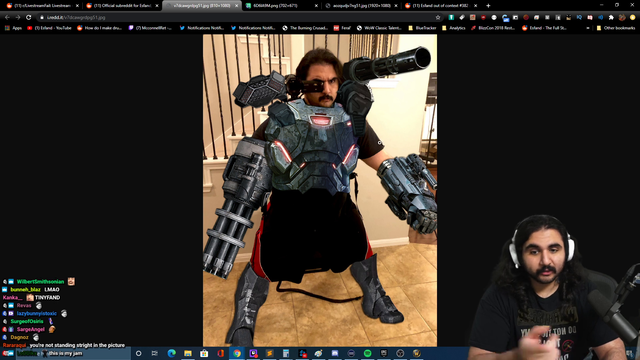The image size is (640, 360).
Task: Open The Burning Crusade bookmark
Action: (305, 28)
